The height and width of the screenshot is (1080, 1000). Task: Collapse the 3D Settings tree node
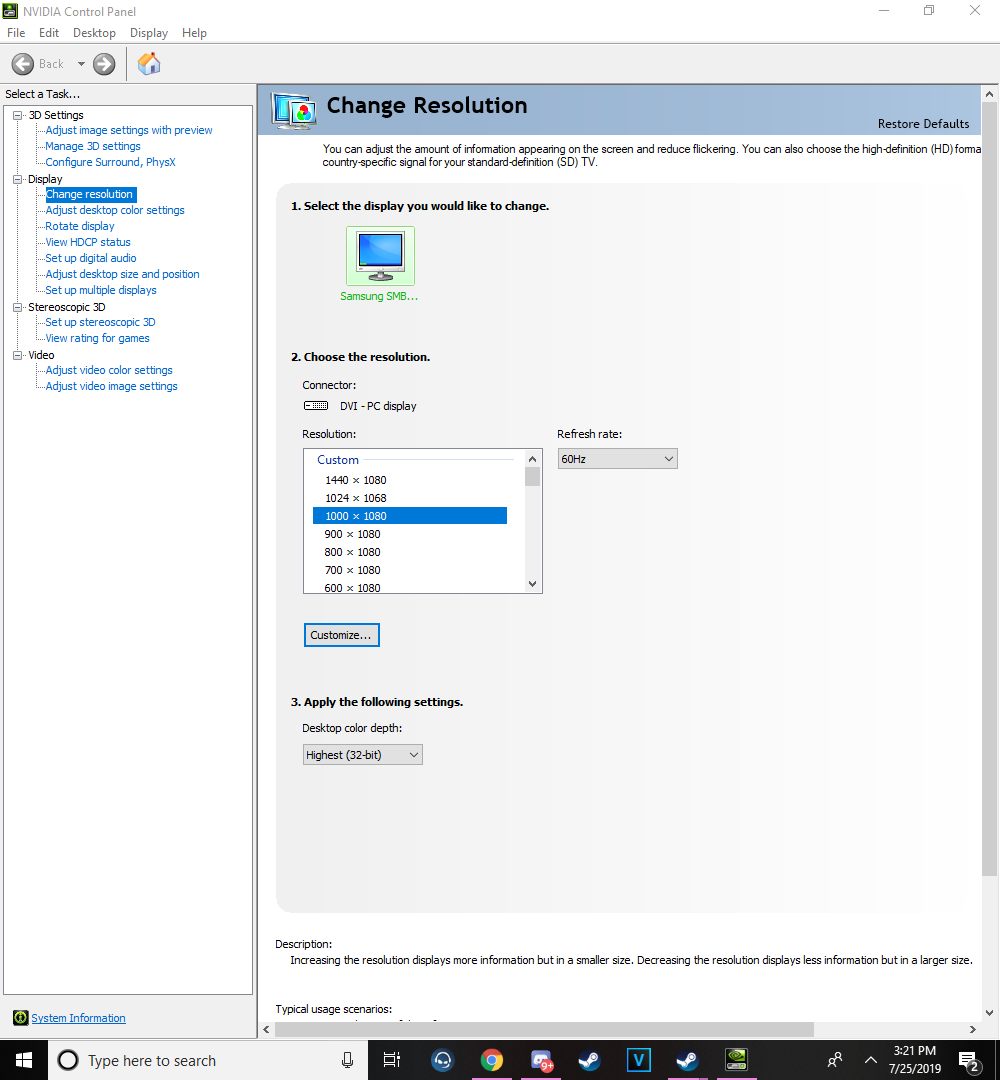[x=18, y=116]
